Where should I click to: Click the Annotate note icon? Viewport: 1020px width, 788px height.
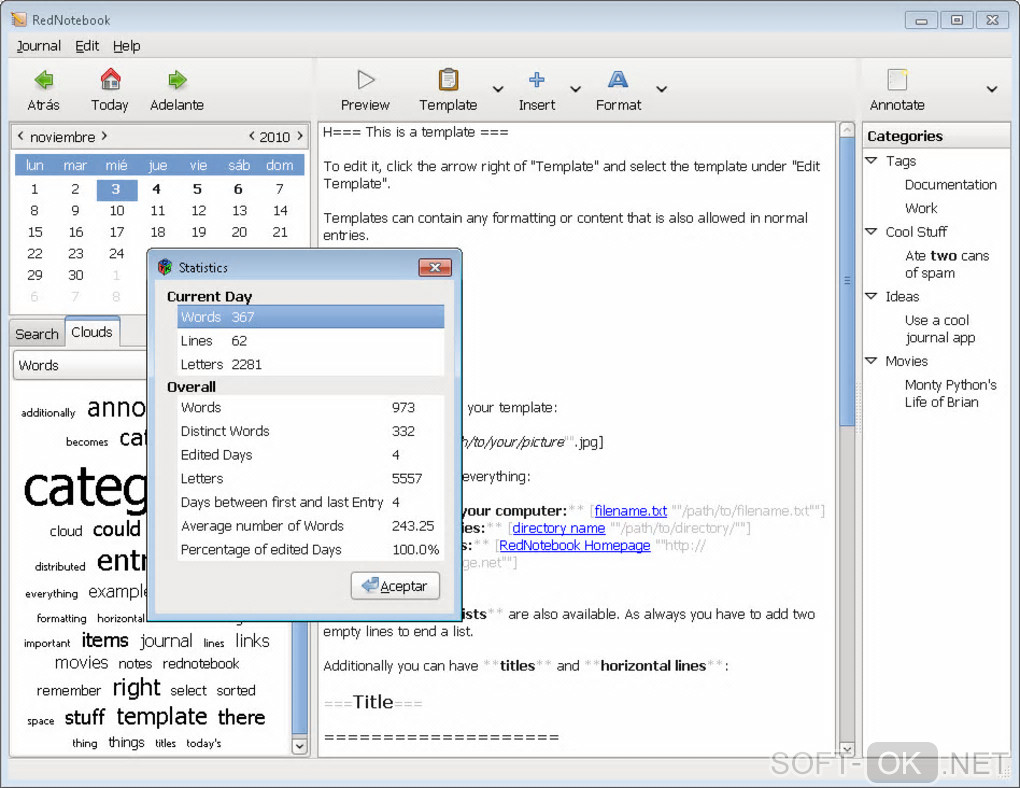pyautogui.click(x=897, y=79)
